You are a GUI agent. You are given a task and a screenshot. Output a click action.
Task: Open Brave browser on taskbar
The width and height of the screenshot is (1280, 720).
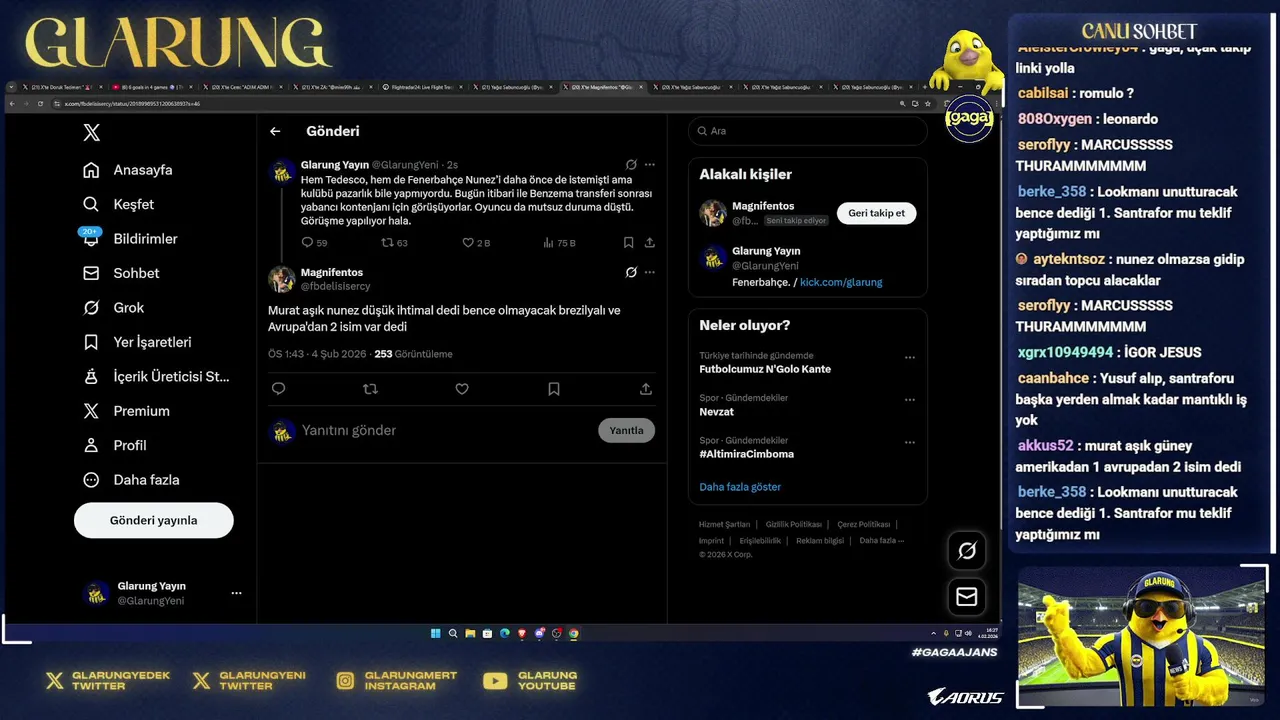pos(522,633)
